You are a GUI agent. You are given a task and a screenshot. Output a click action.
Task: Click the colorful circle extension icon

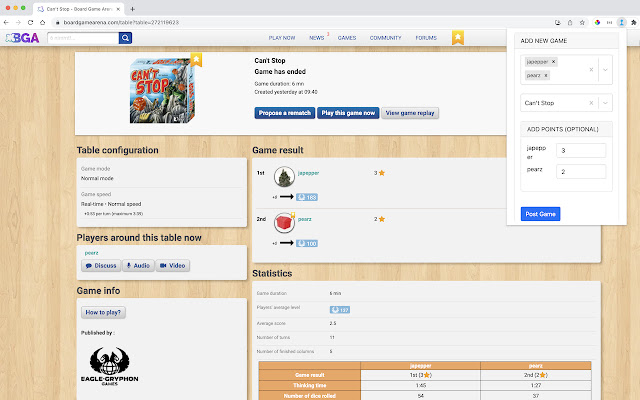[x=597, y=22]
